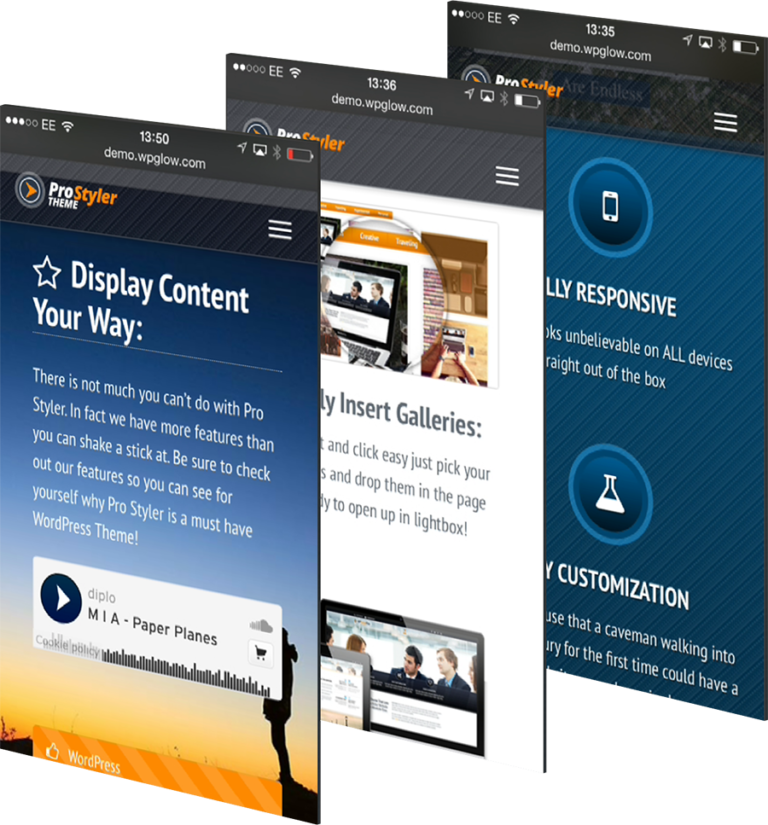Open the laptop and tablet mockup image
Screen dimensions: 768x825
coord(402,679)
